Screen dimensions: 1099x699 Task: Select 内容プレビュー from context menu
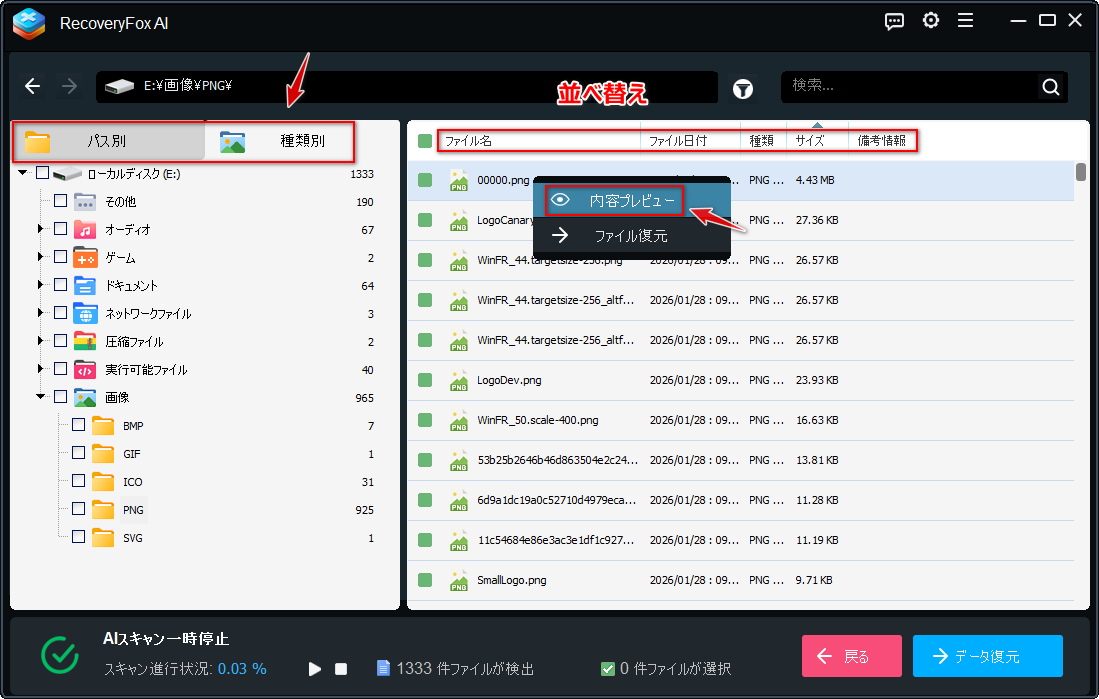tap(615, 200)
